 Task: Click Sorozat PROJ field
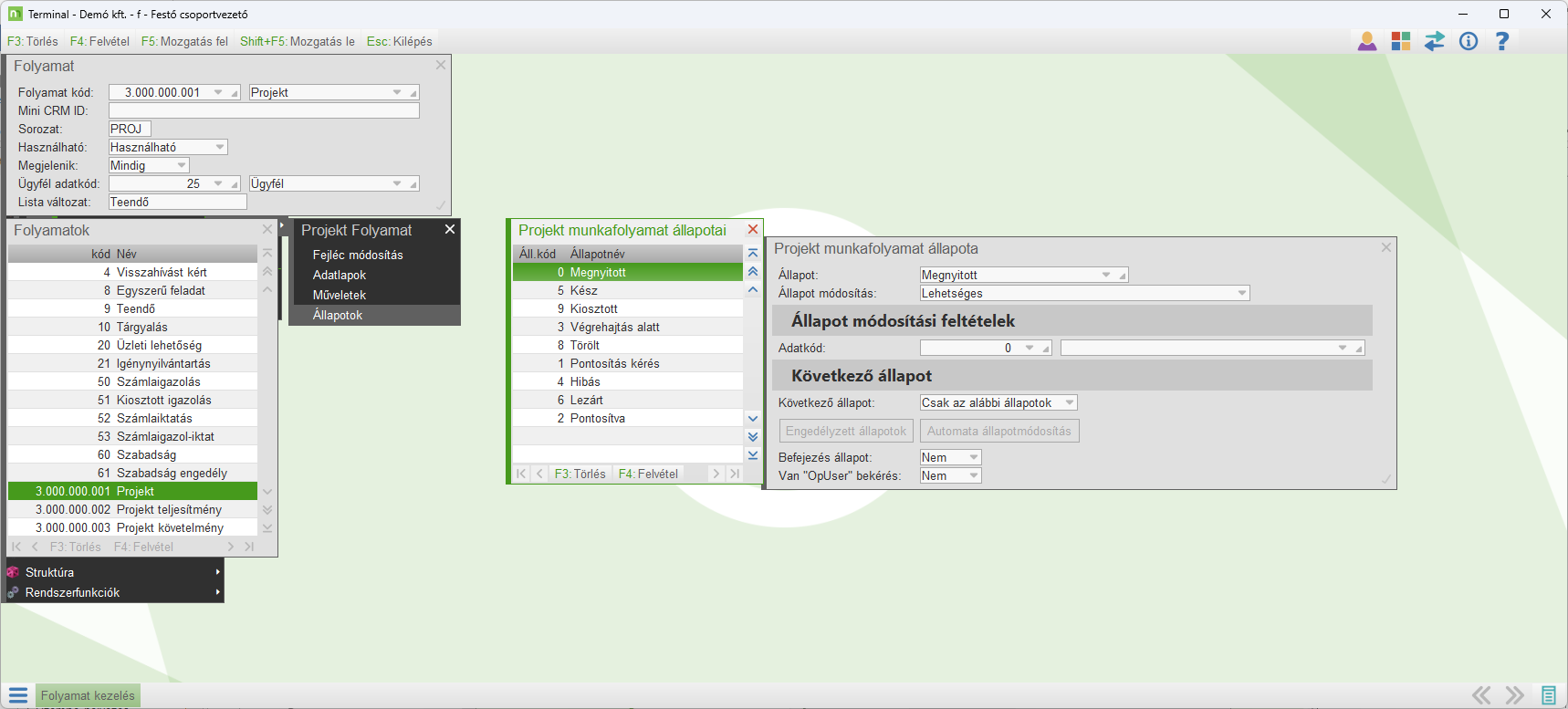pos(130,129)
